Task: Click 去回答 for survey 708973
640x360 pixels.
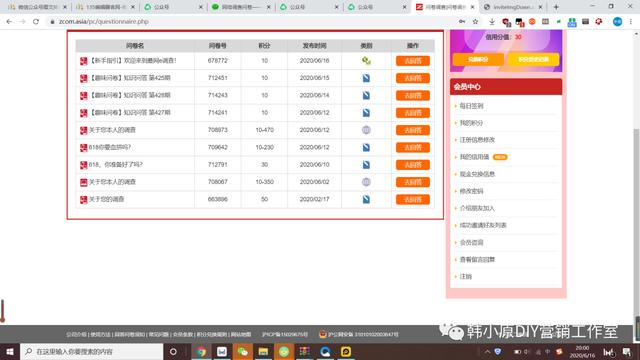Action: click(413, 130)
